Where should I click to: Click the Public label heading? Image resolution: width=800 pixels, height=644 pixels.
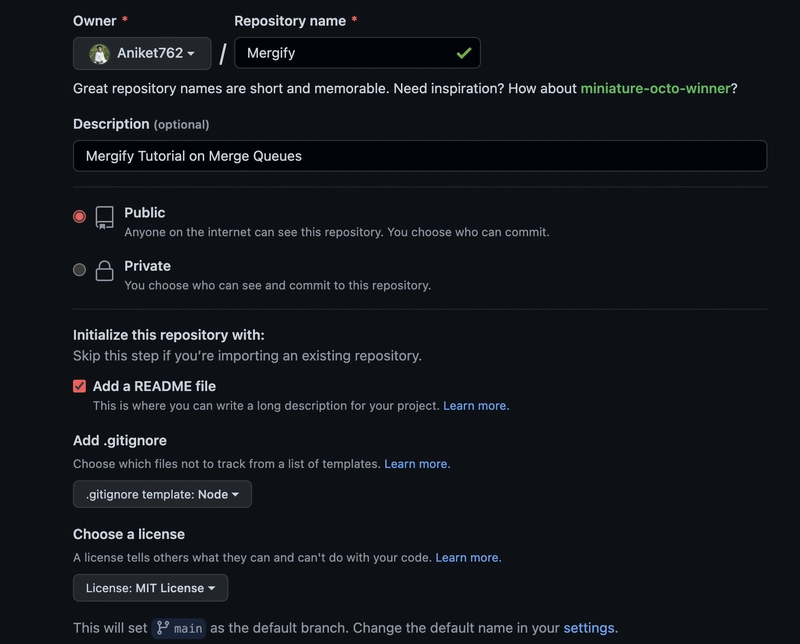pos(144,213)
